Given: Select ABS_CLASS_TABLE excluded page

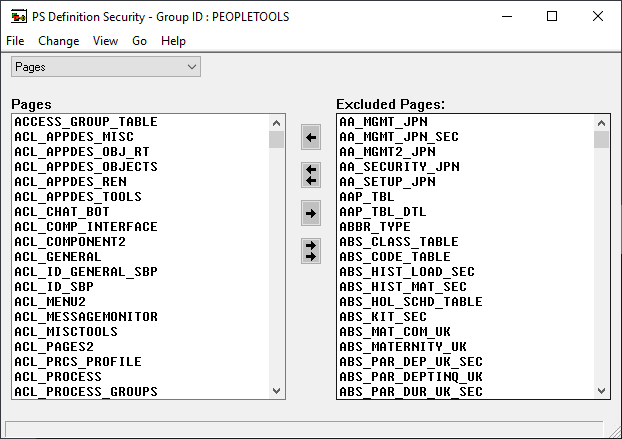Looking at the screenshot, I should click(x=466, y=242).
